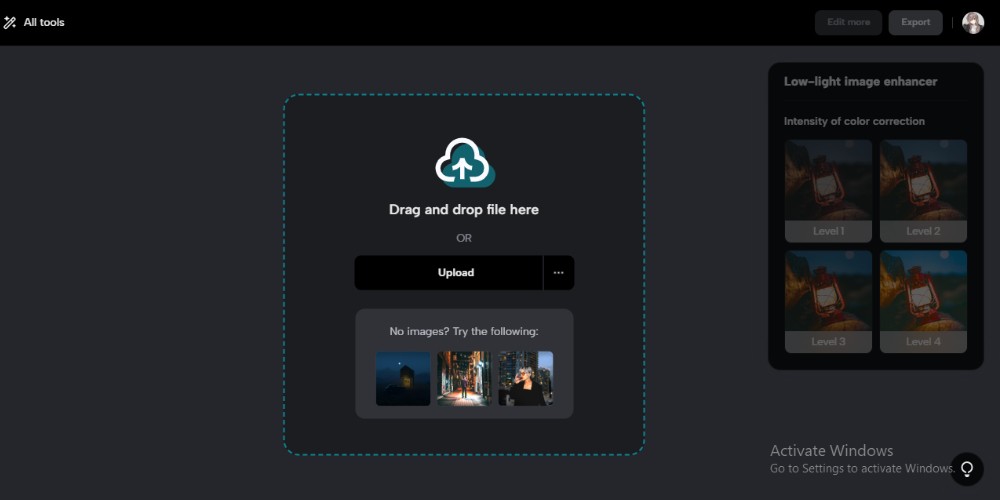1000x500 pixels.
Task: Click the Edit more button
Action: click(848, 22)
